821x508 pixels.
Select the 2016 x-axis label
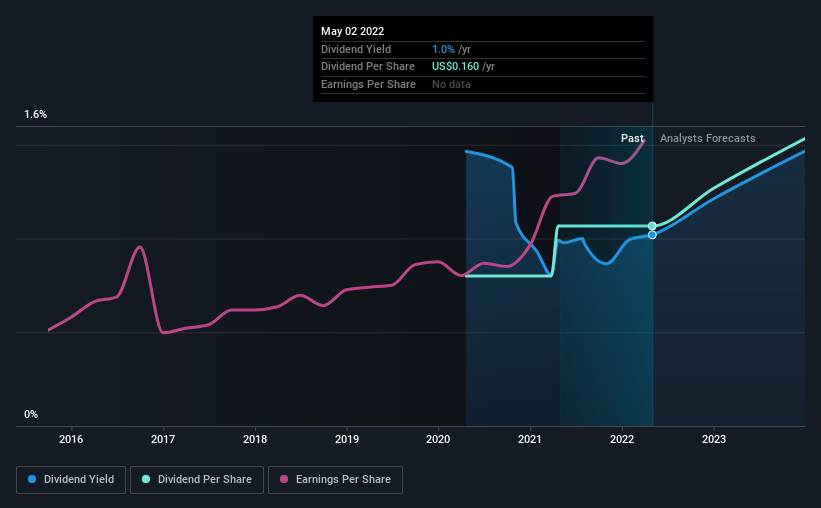pos(71,439)
